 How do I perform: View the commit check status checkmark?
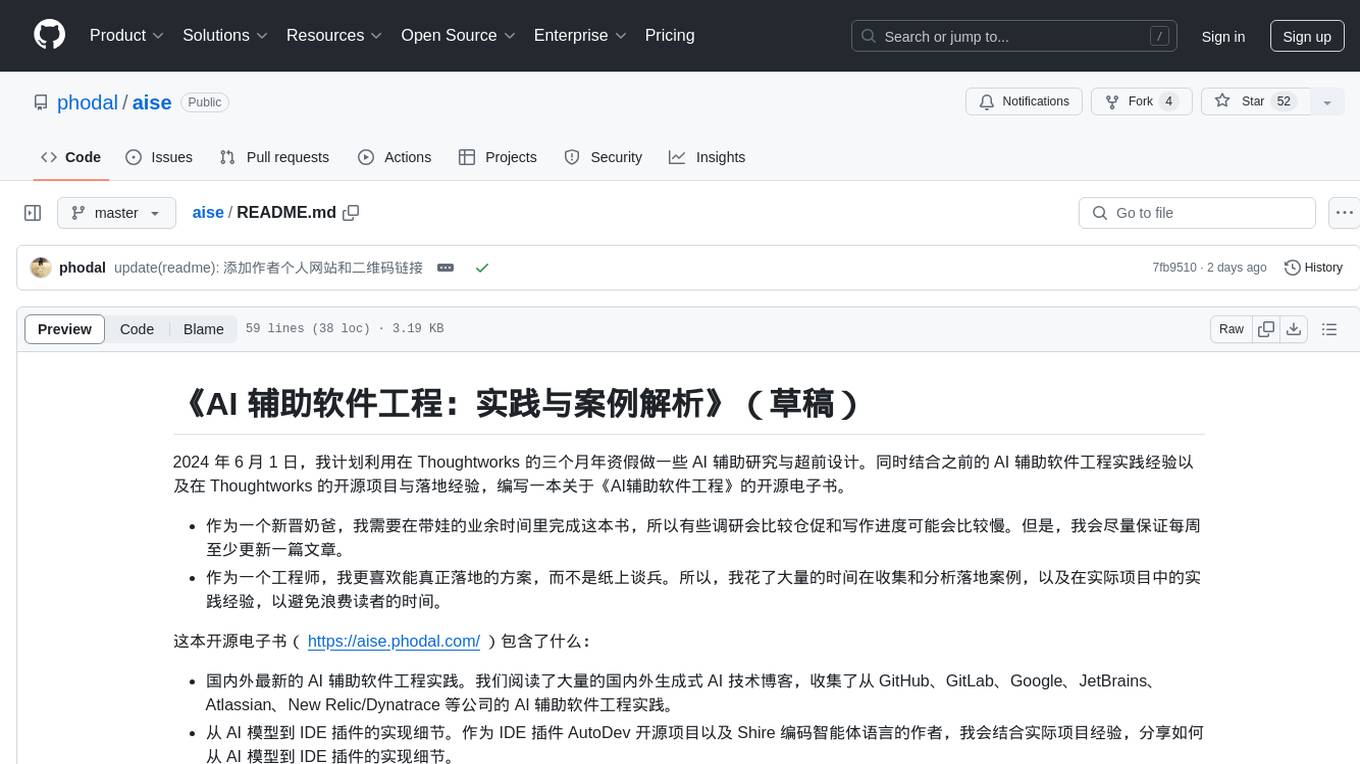482,268
